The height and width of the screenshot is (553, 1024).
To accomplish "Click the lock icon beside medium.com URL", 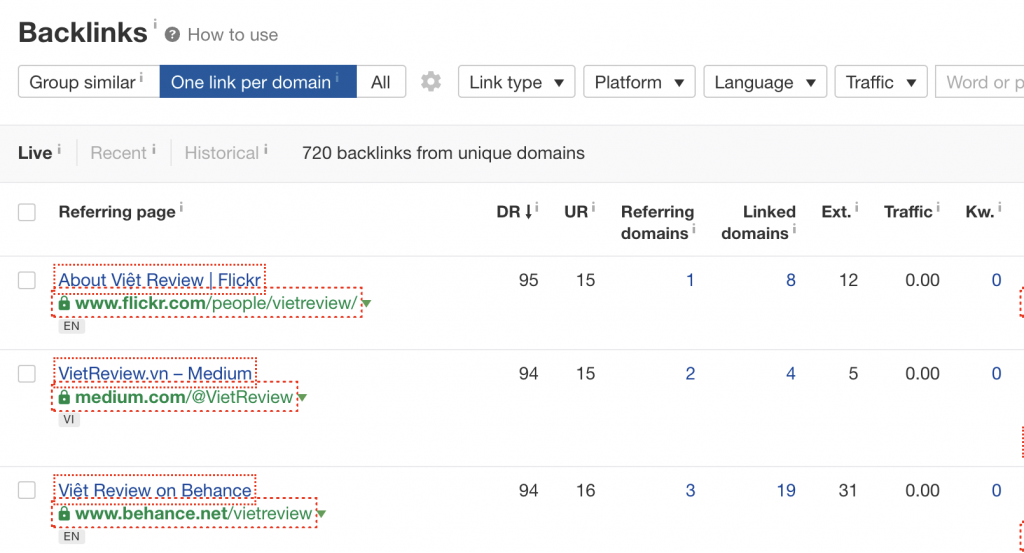I will pos(64,397).
